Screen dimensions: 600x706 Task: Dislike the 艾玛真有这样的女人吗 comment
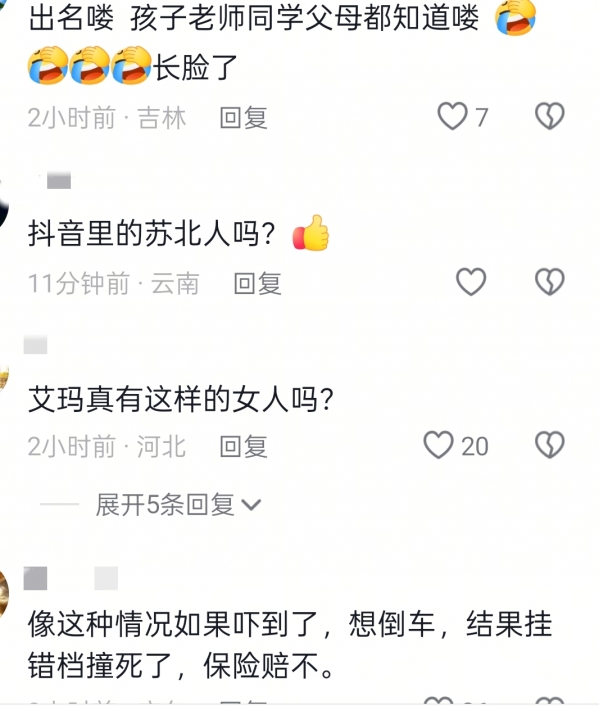(x=550, y=445)
